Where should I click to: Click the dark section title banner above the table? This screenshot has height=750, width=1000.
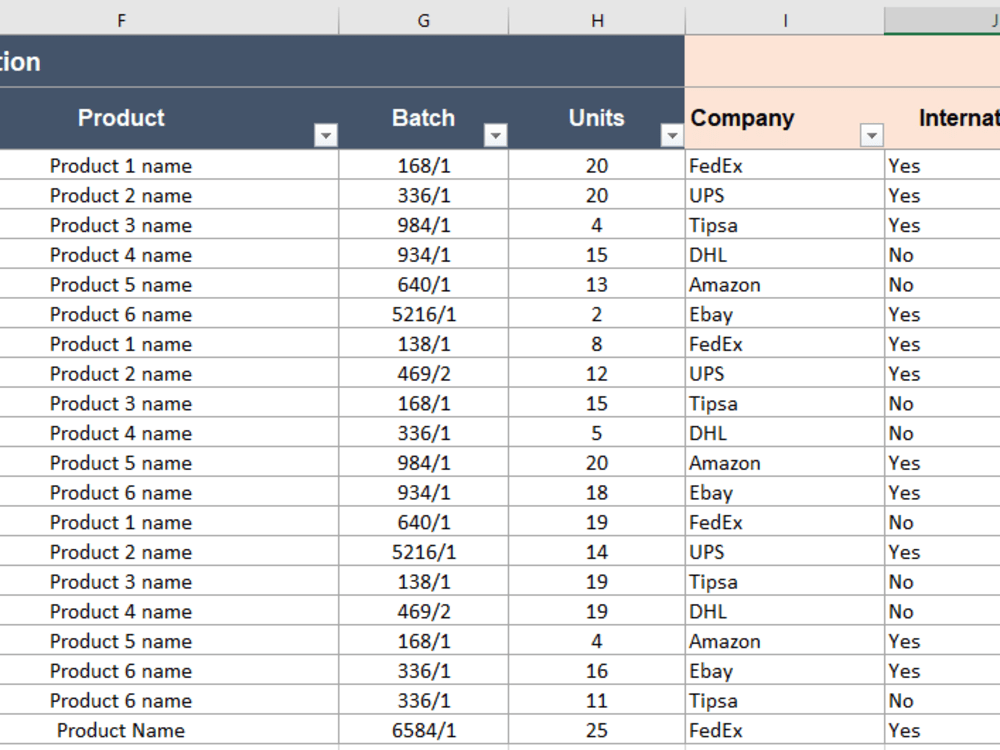(x=340, y=61)
